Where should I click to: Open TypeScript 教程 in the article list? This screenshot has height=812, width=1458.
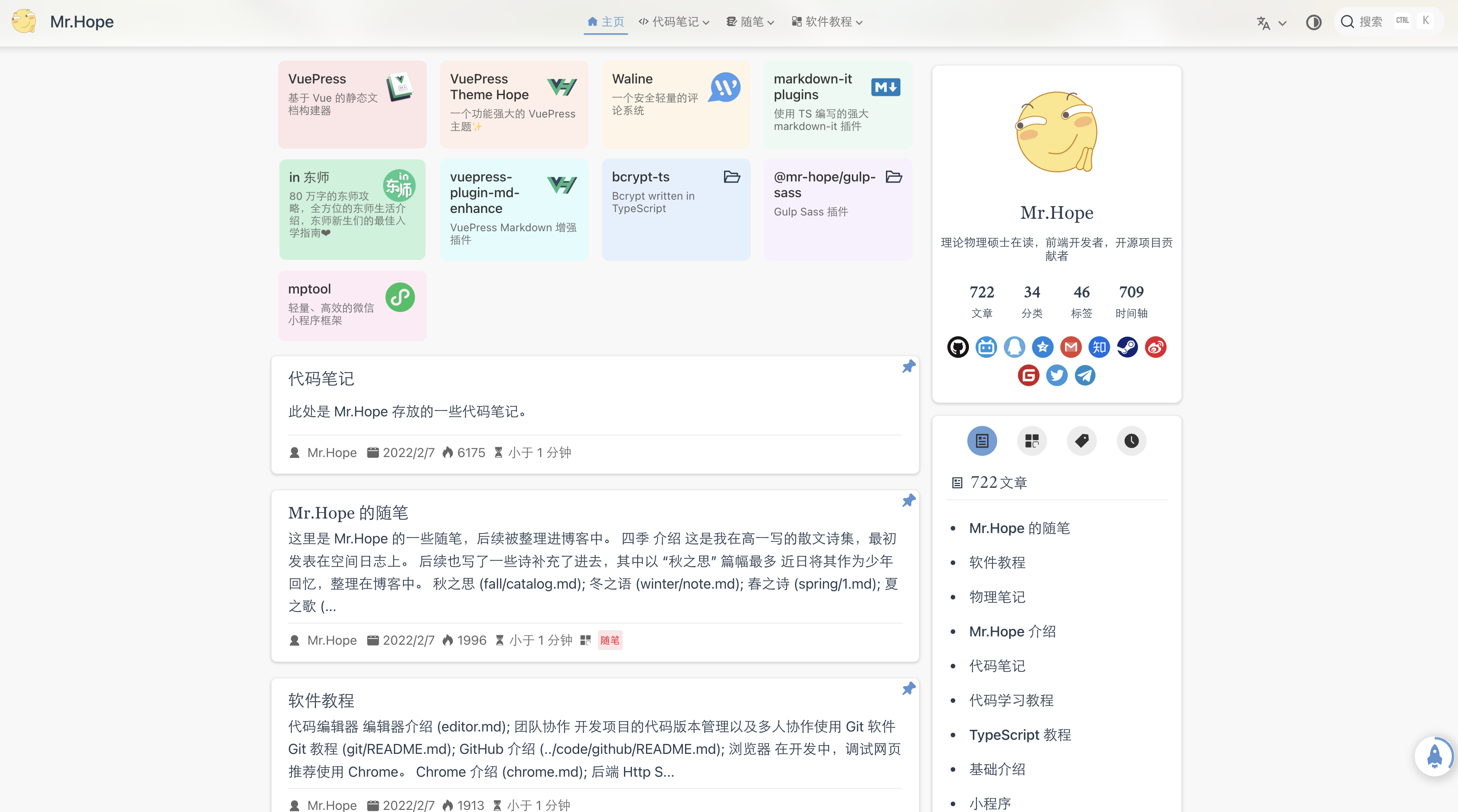coord(1020,735)
